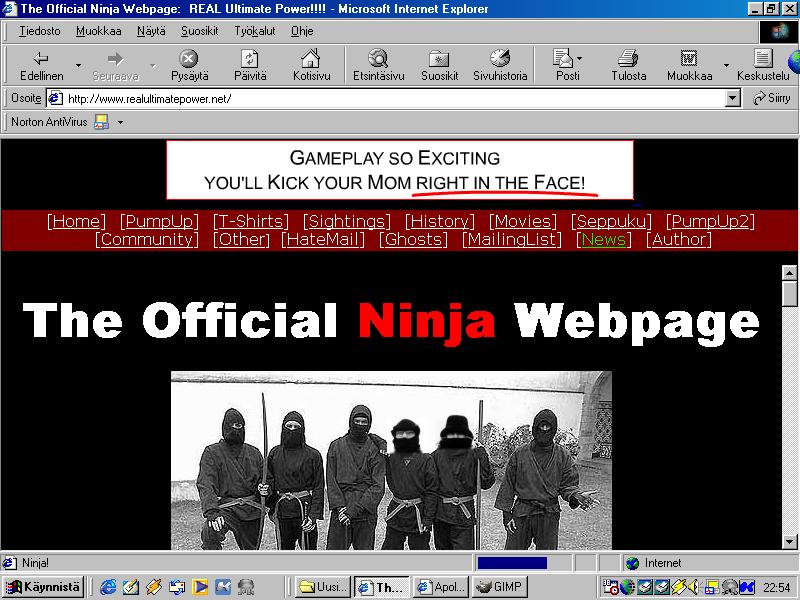Show the Sivuhistoria history pane
The height and width of the screenshot is (600, 800).
click(499, 65)
